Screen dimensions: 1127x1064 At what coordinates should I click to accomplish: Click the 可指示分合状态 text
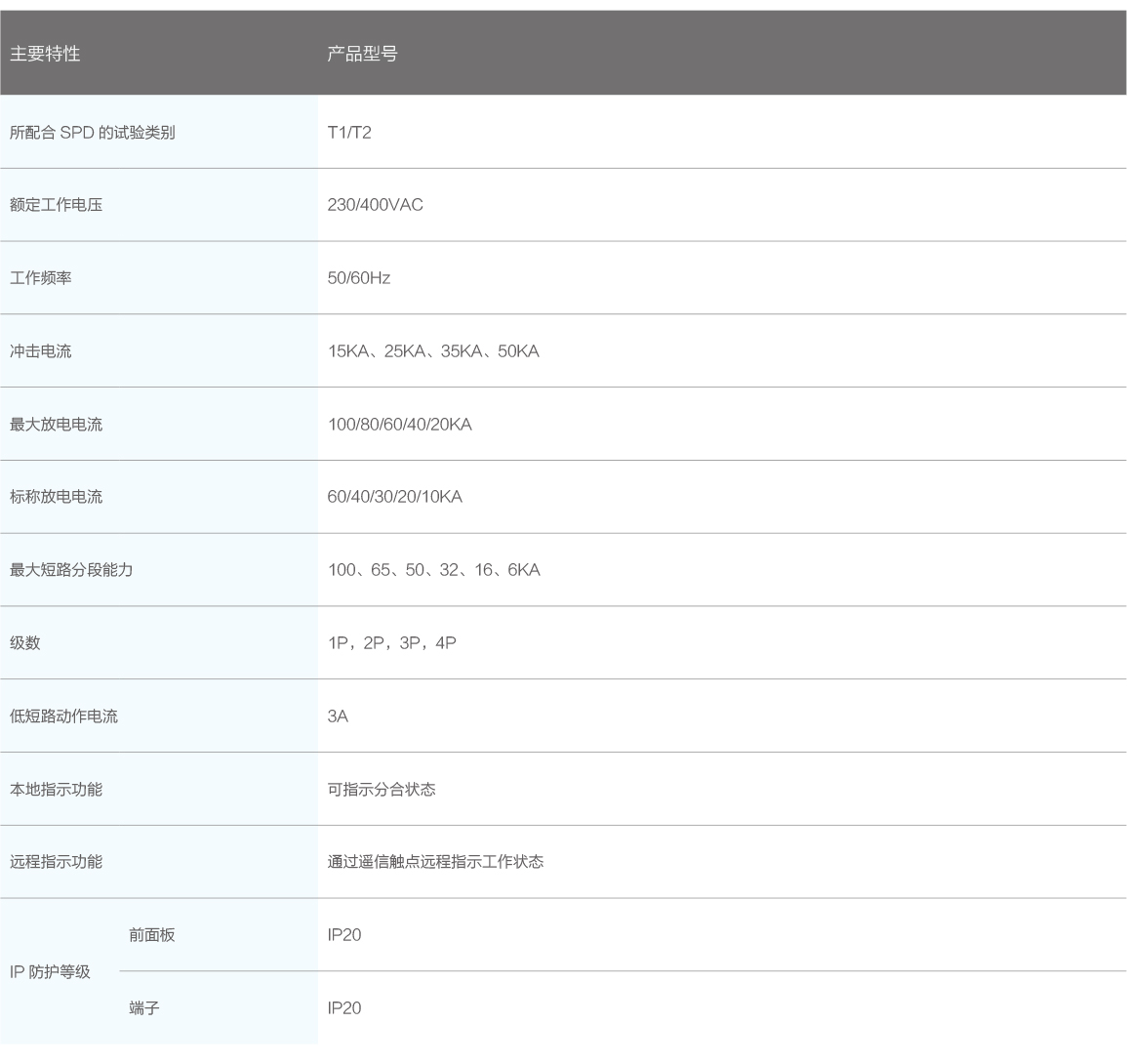point(382,790)
